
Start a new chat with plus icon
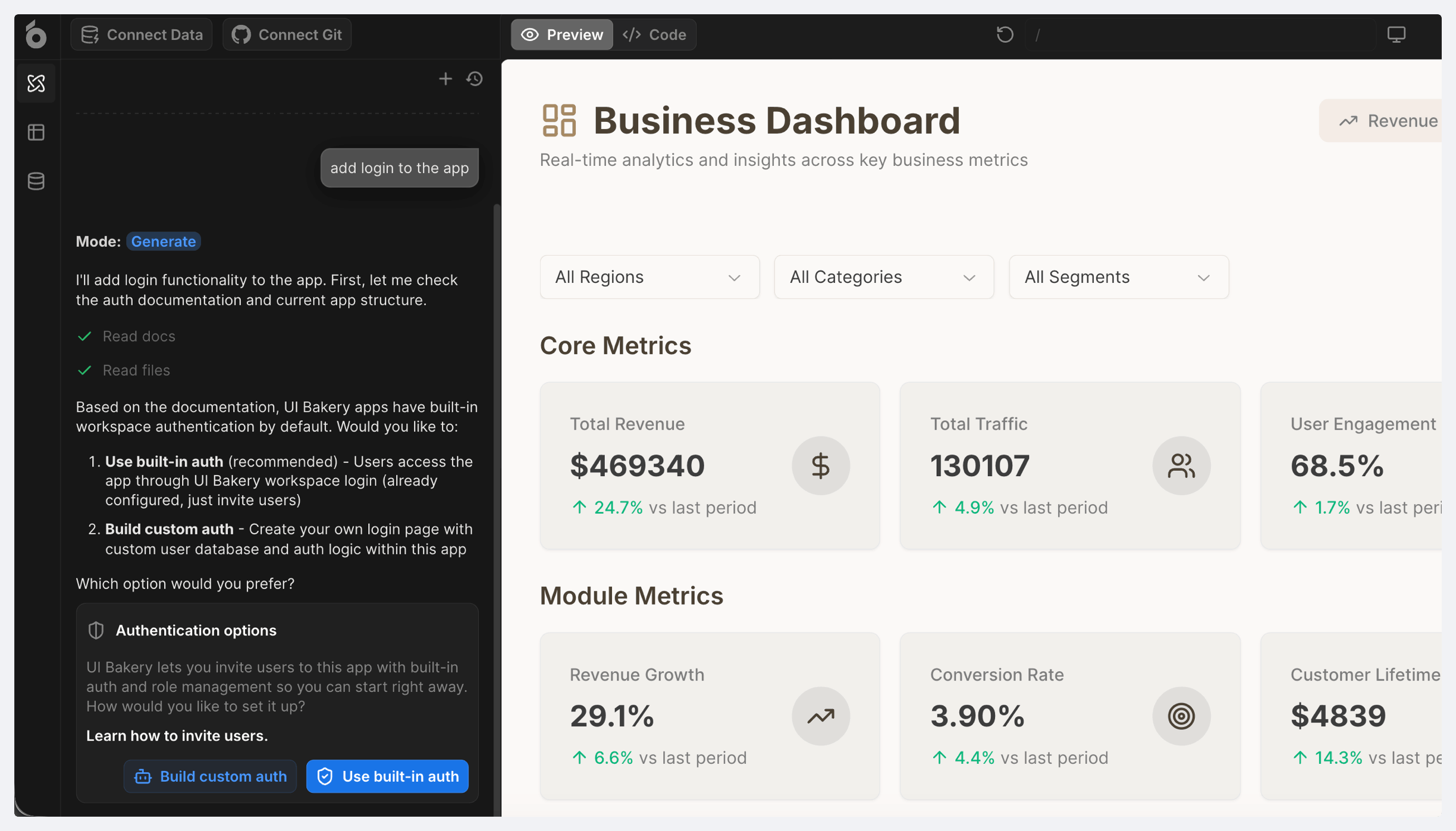(445, 78)
